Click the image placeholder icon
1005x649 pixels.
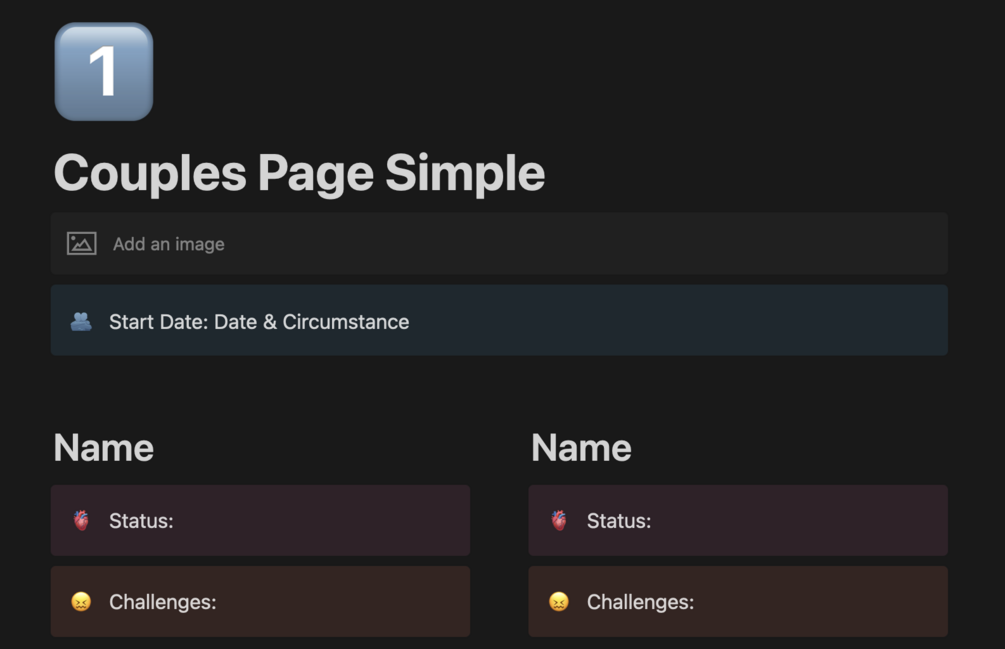82,244
